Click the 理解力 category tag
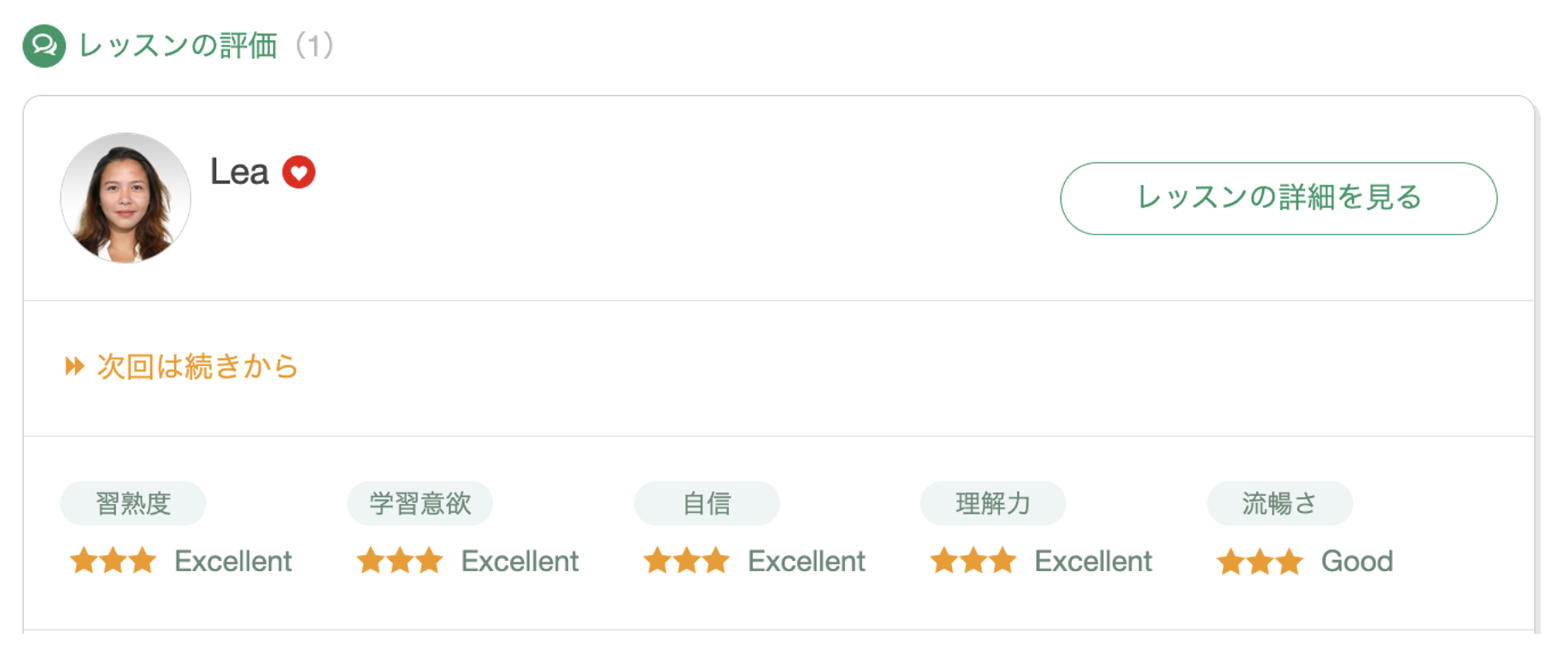Viewport: 1568px width, 664px height. coord(993,504)
